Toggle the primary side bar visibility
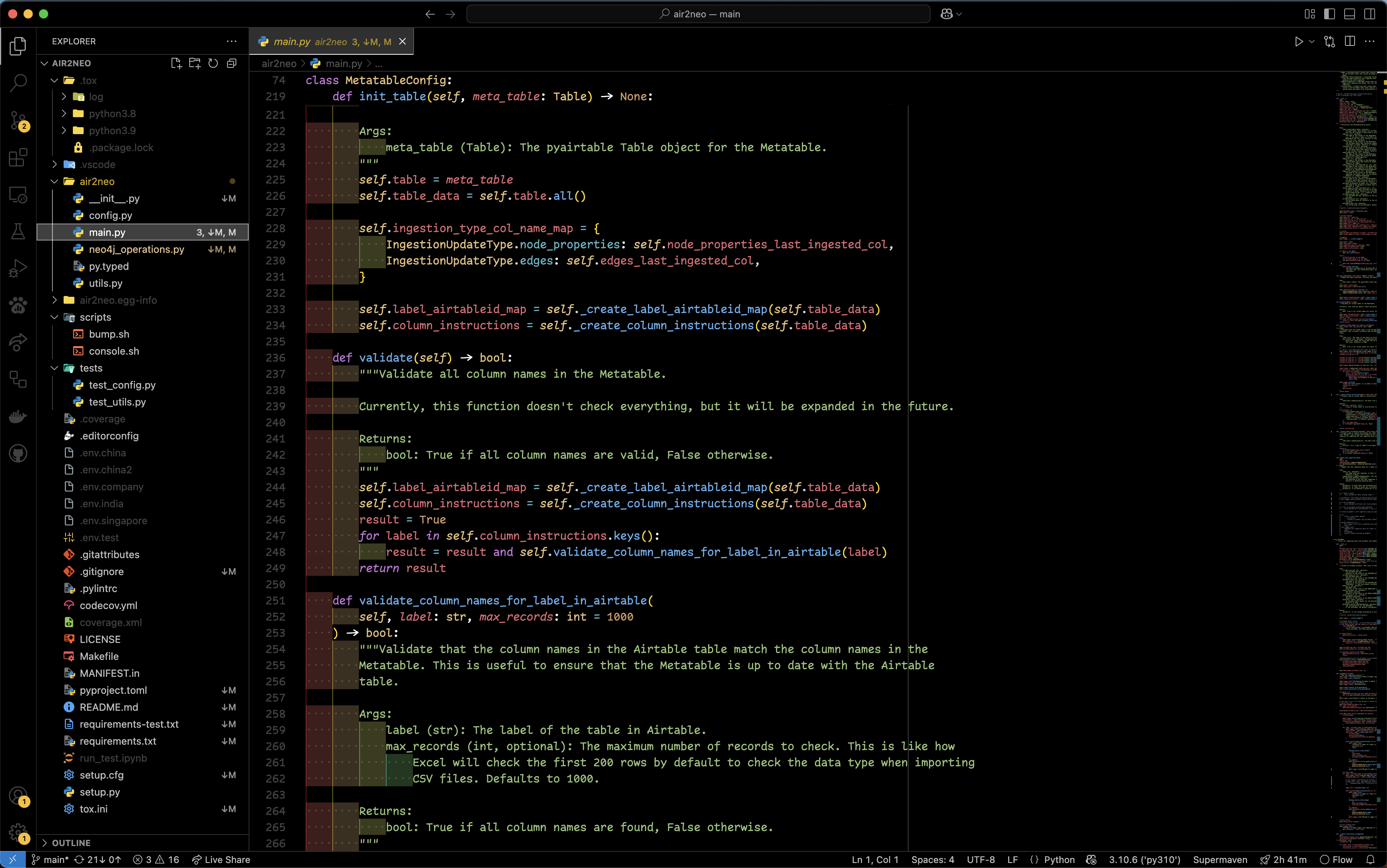The height and width of the screenshot is (868, 1387). point(1329,14)
